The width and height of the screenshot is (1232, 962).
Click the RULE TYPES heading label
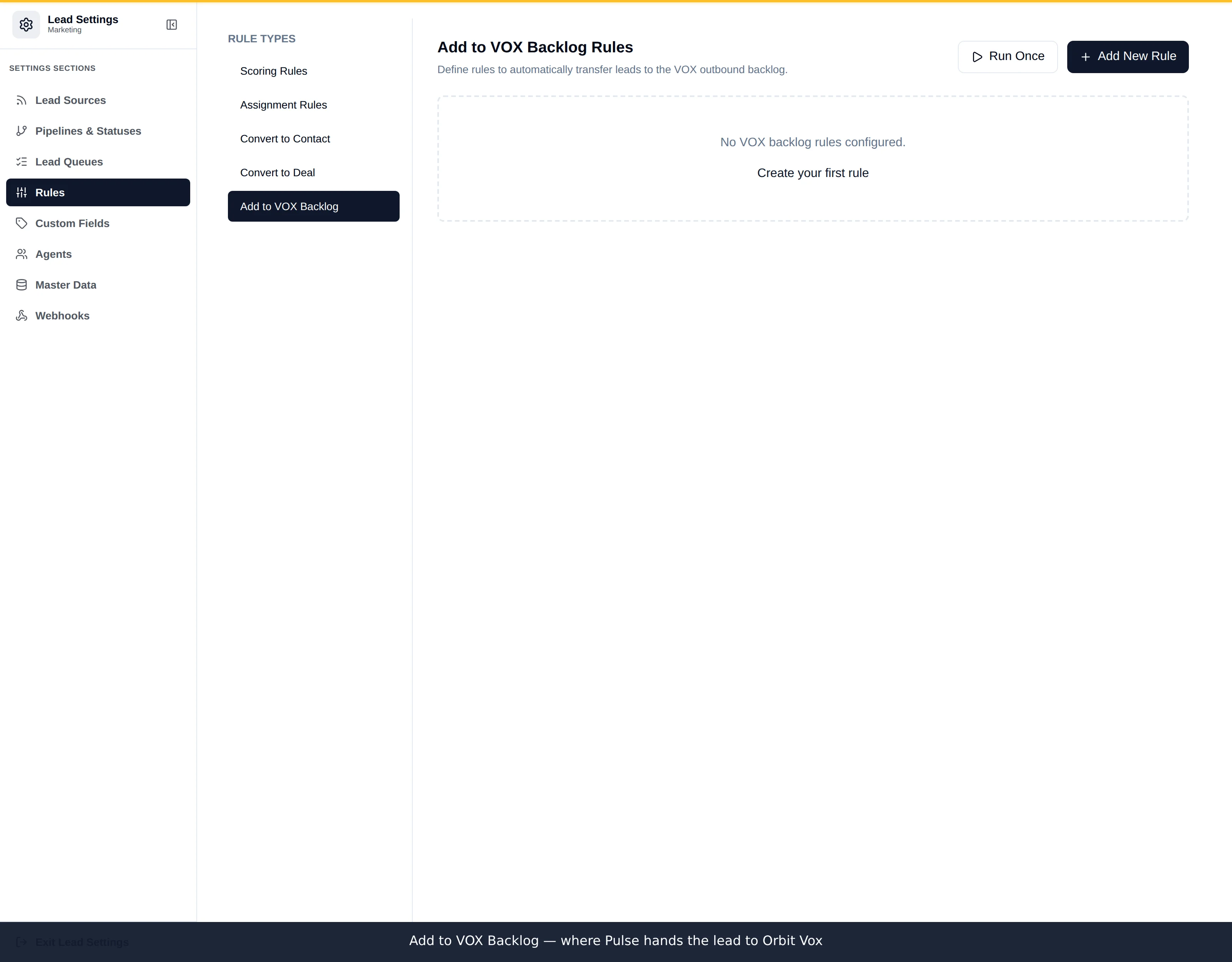click(262, 39)
